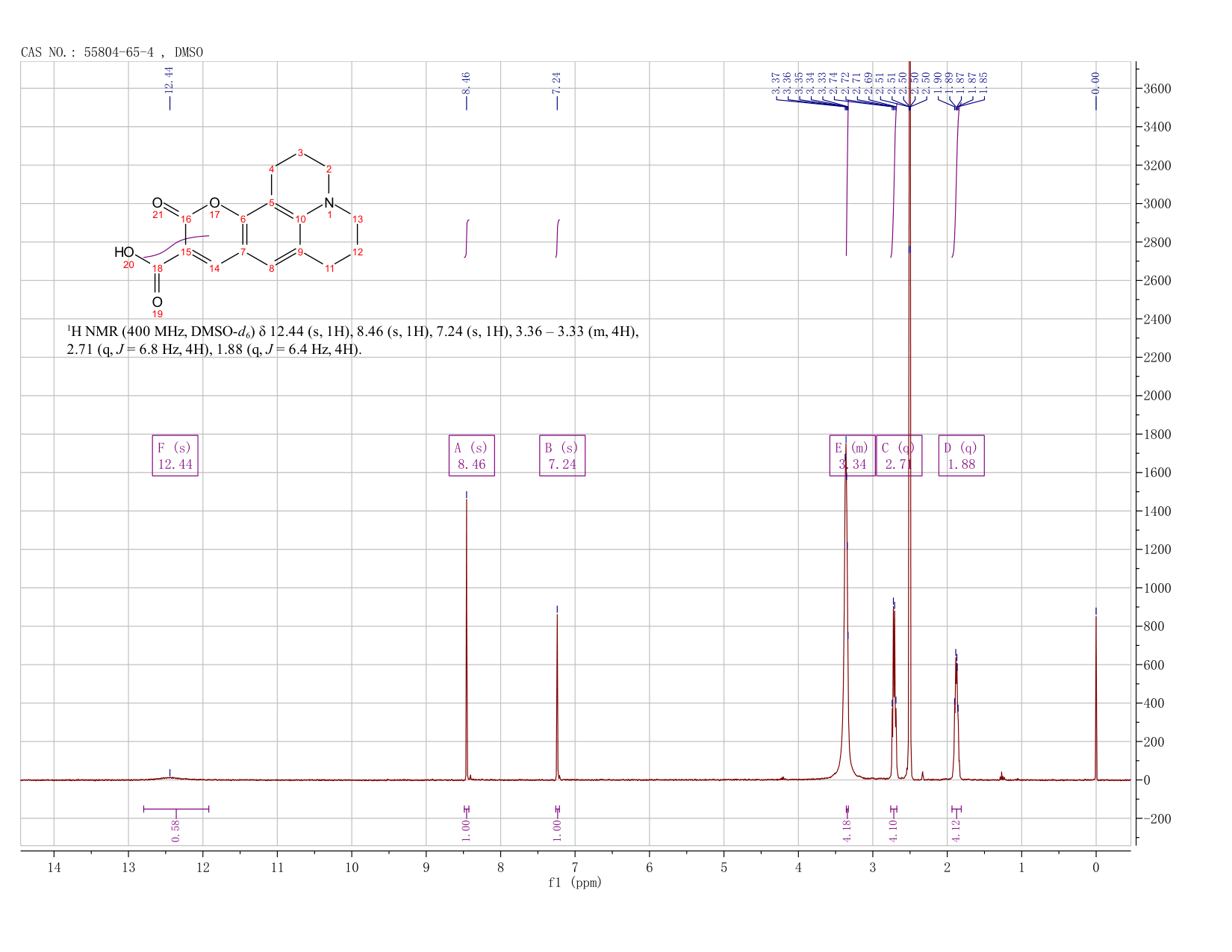The width and height of the screenshot is (1232, 952).
Task: Click the 1.00 integral under 7.24 peak
Action: tap(556, 831)
